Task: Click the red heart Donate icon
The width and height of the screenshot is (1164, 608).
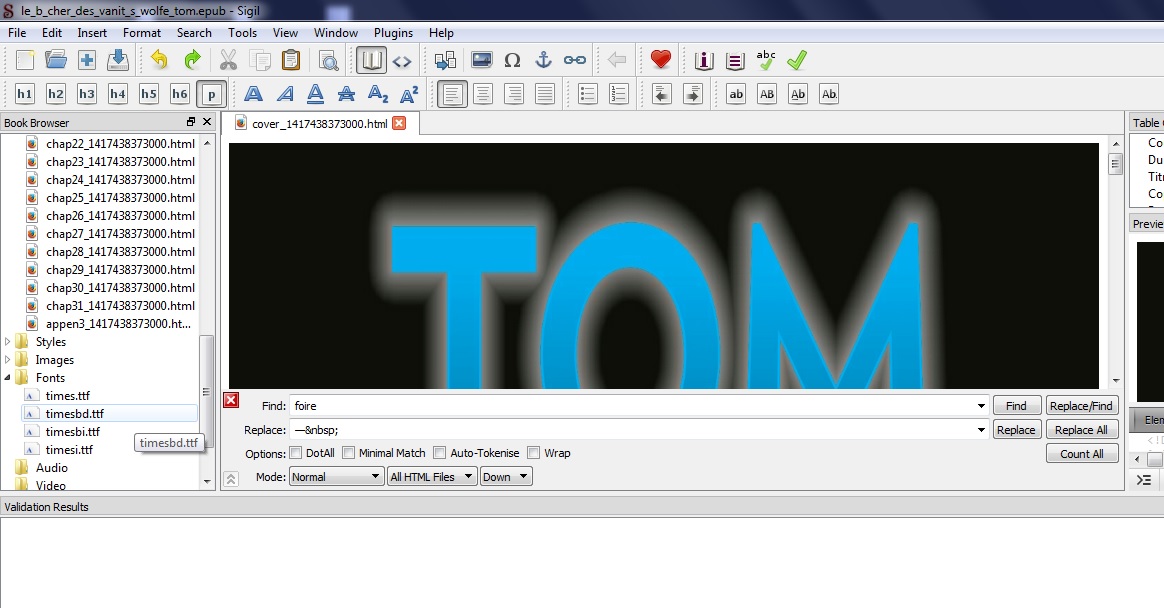Action: coord(660,60)
